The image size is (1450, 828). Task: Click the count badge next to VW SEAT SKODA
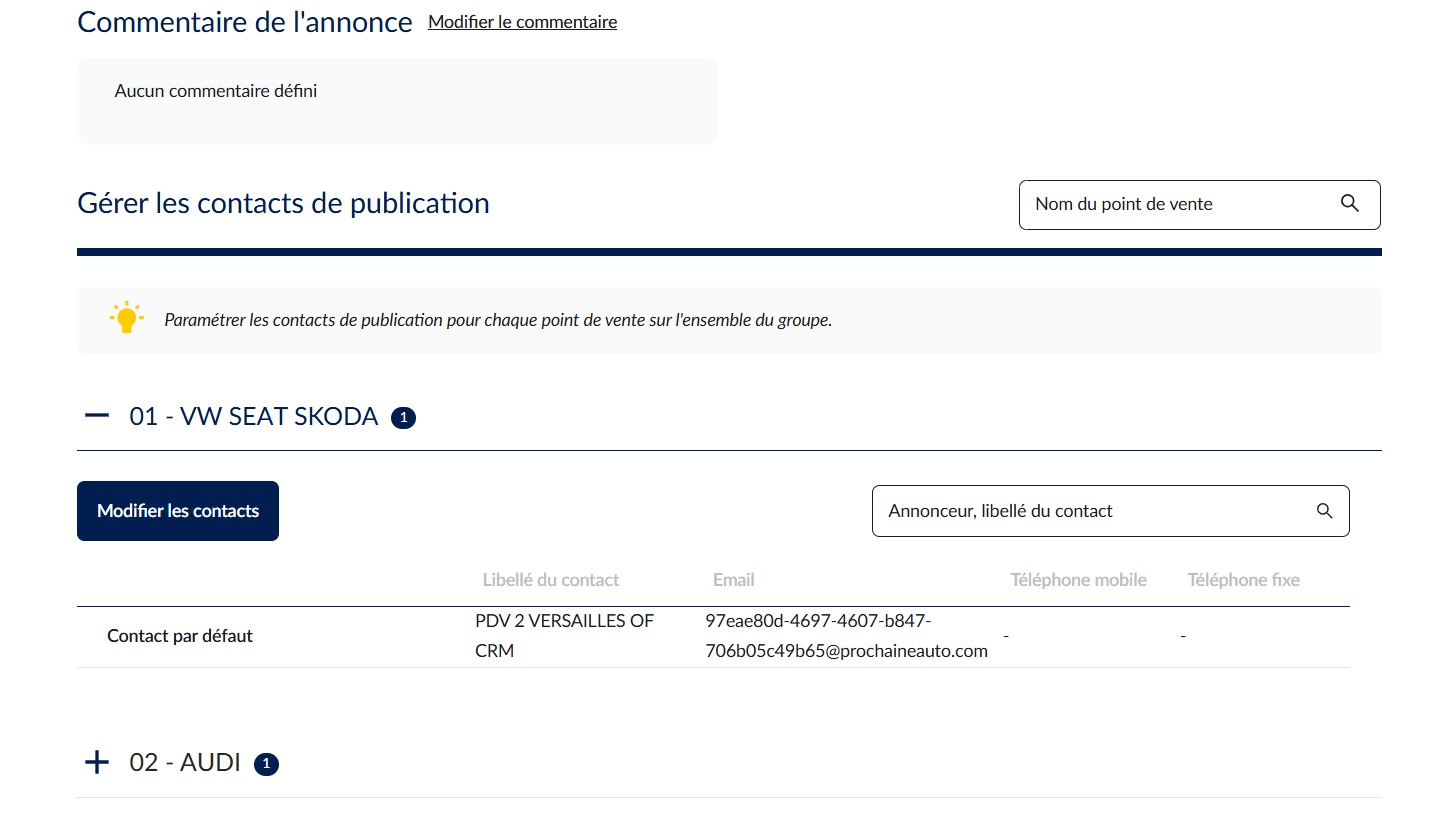point(403,418)
